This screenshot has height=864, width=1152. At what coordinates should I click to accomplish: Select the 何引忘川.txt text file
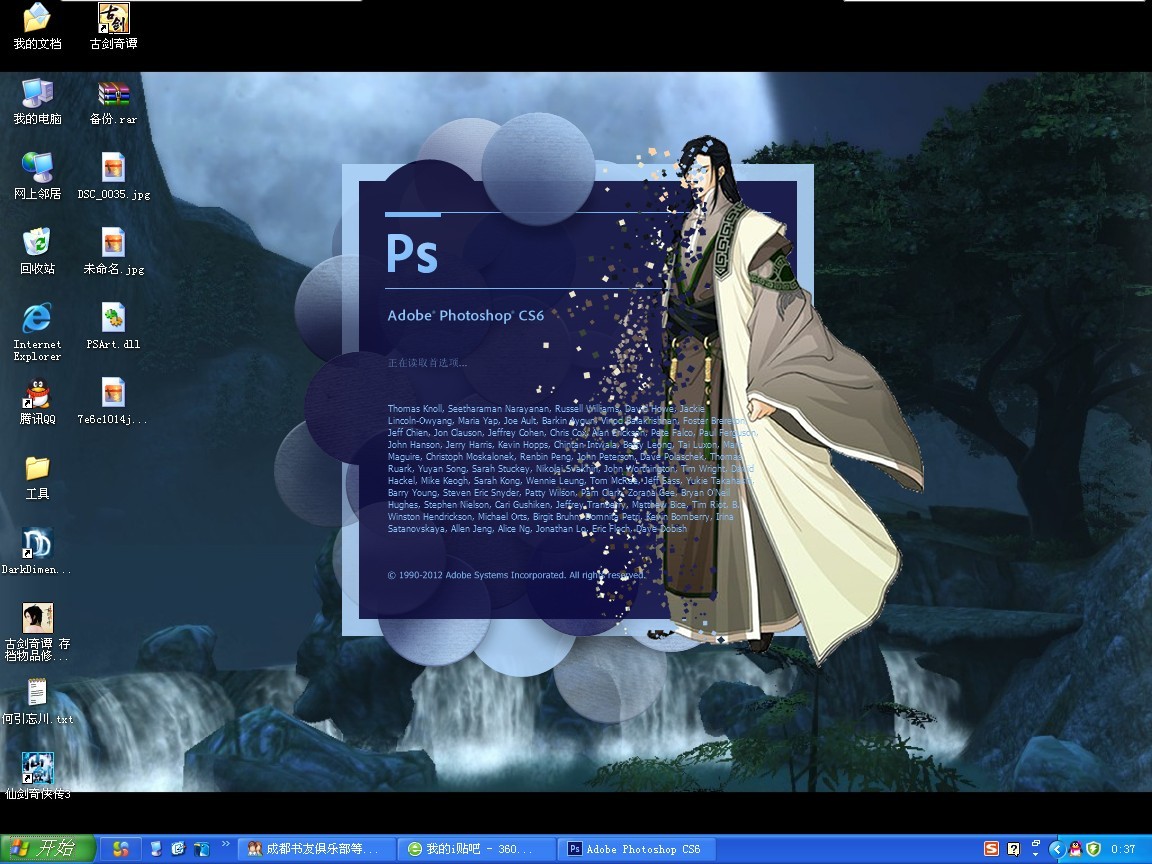coord(37,702)
